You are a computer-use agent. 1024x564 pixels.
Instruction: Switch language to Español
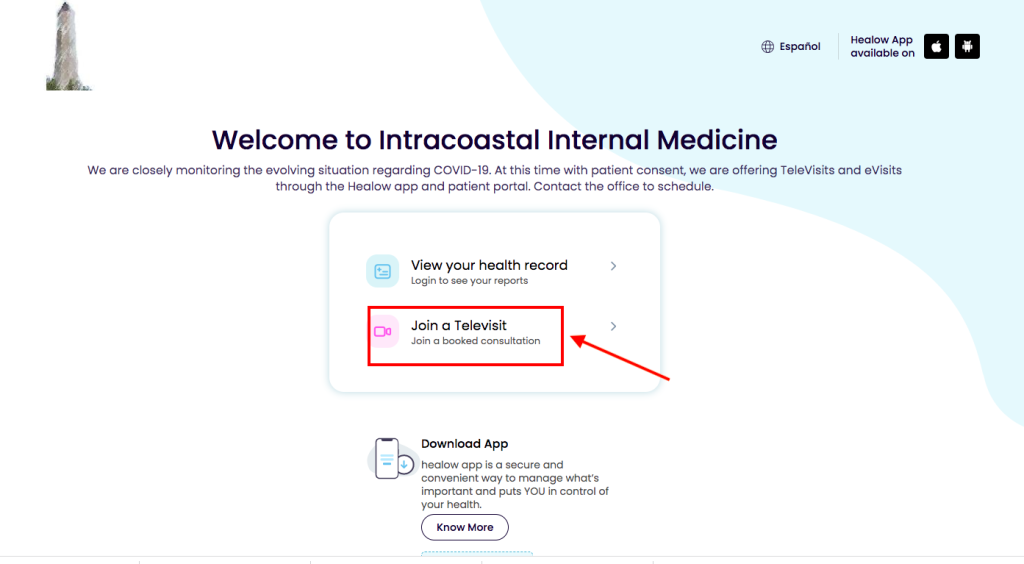point(799,46)
